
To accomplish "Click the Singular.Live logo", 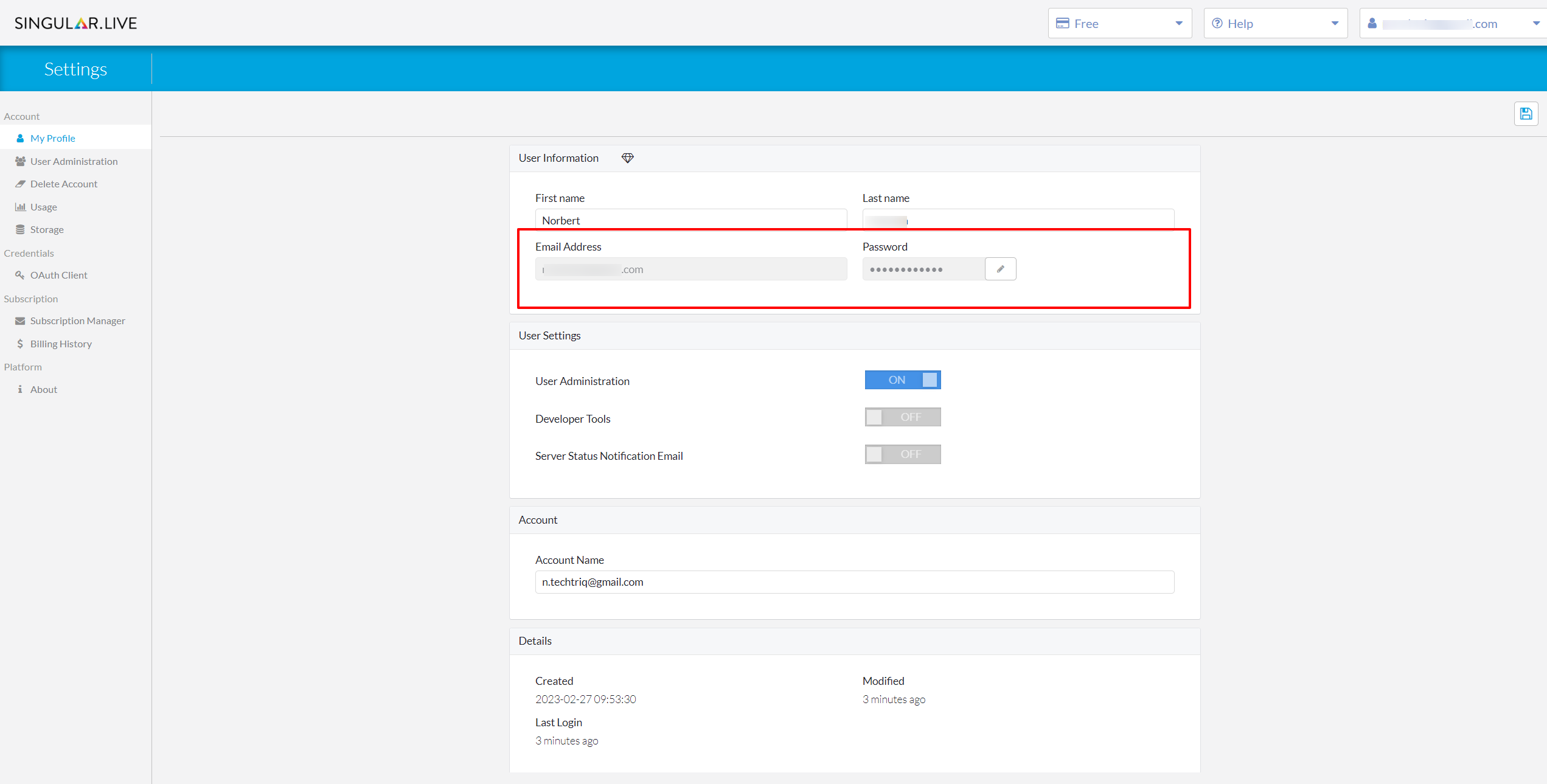I will [x=75, y=23].
